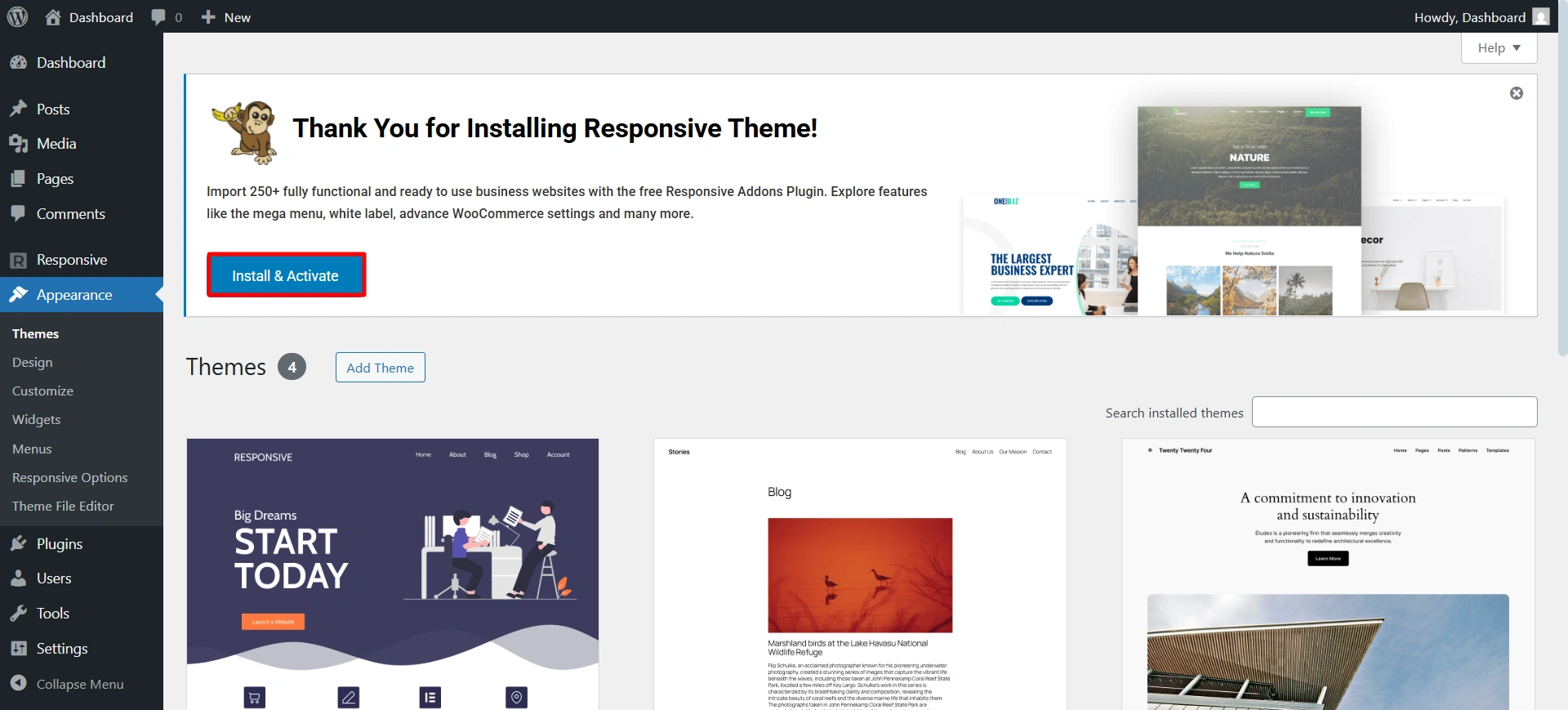Go to Themes submenu
The width and height of the screenshot is (1568, 710).
[35, 333]
